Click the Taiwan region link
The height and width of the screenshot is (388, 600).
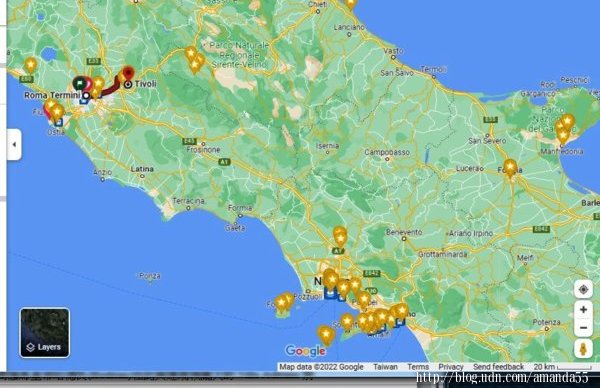(x=385, y=367)
